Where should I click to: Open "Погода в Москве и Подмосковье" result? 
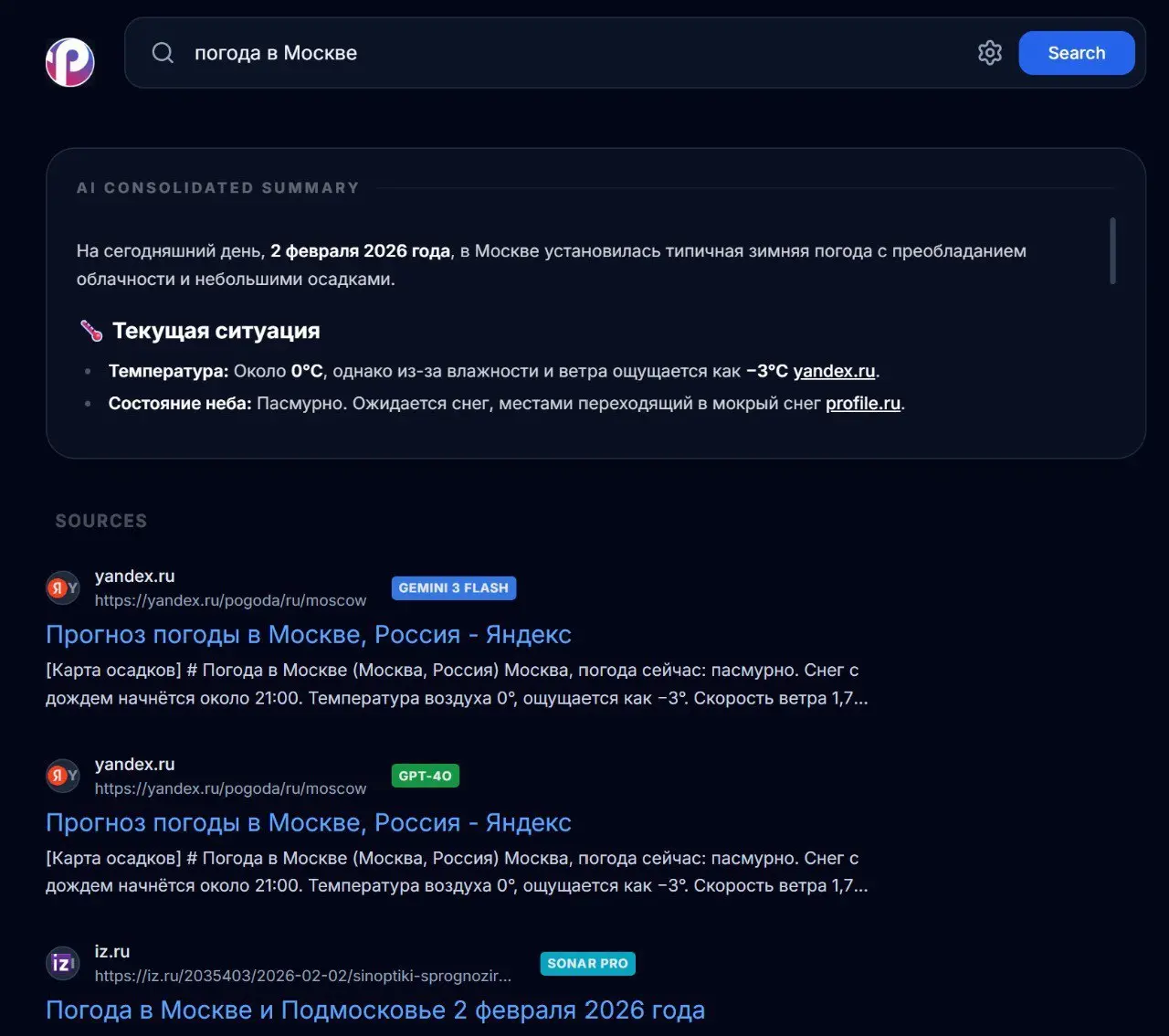(x=375, y=1010)
